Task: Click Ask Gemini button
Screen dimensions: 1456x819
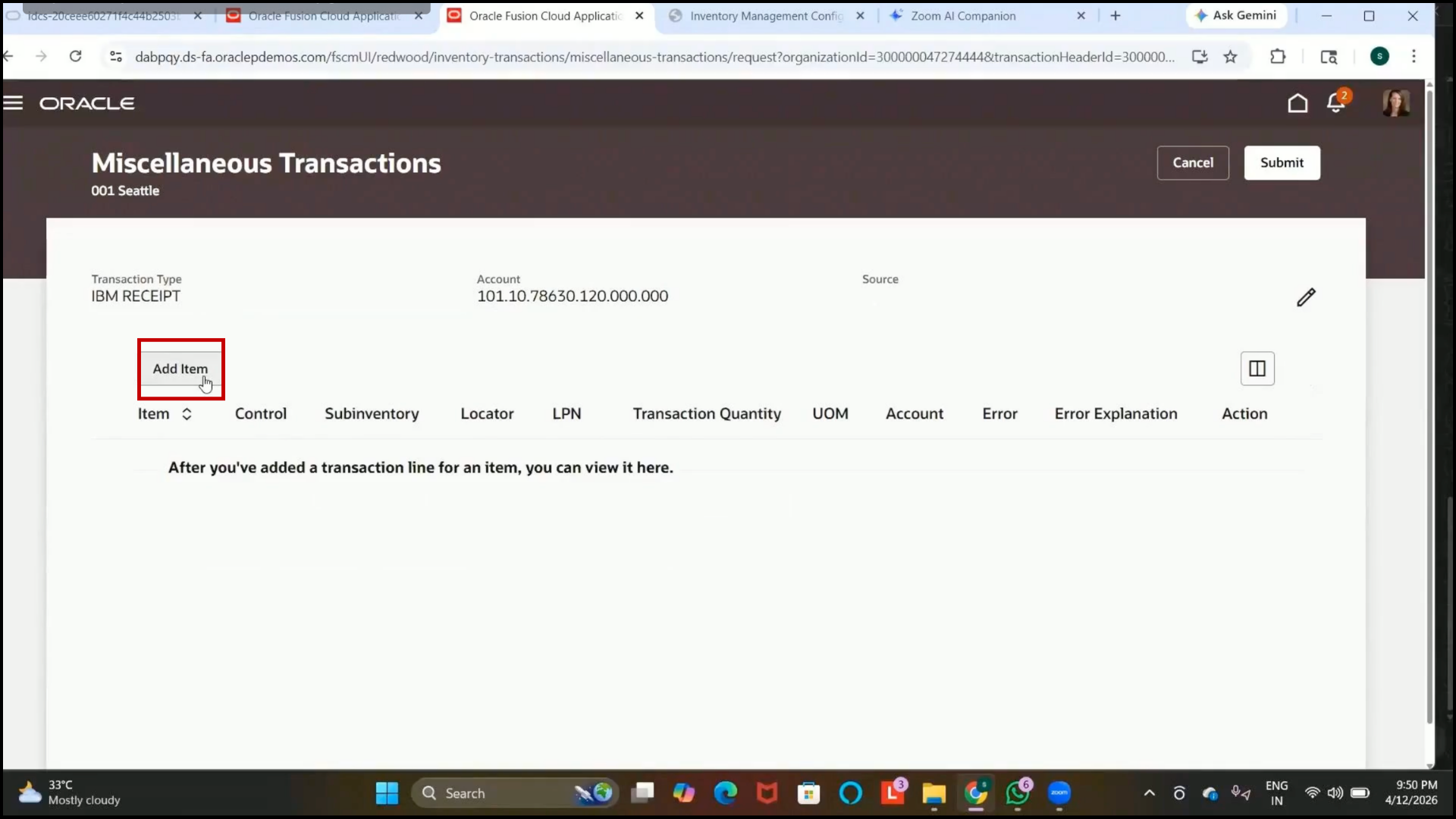Action: pos(1236,15)
